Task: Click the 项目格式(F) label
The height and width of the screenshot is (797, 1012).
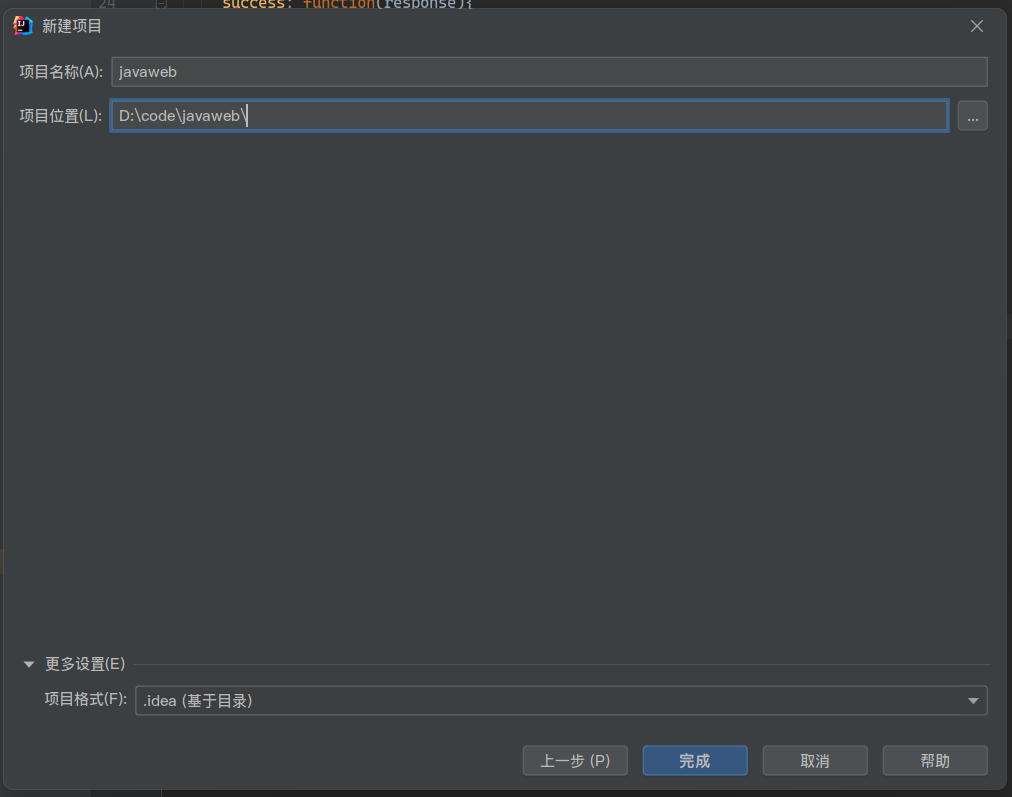Action: coord(86,700)
